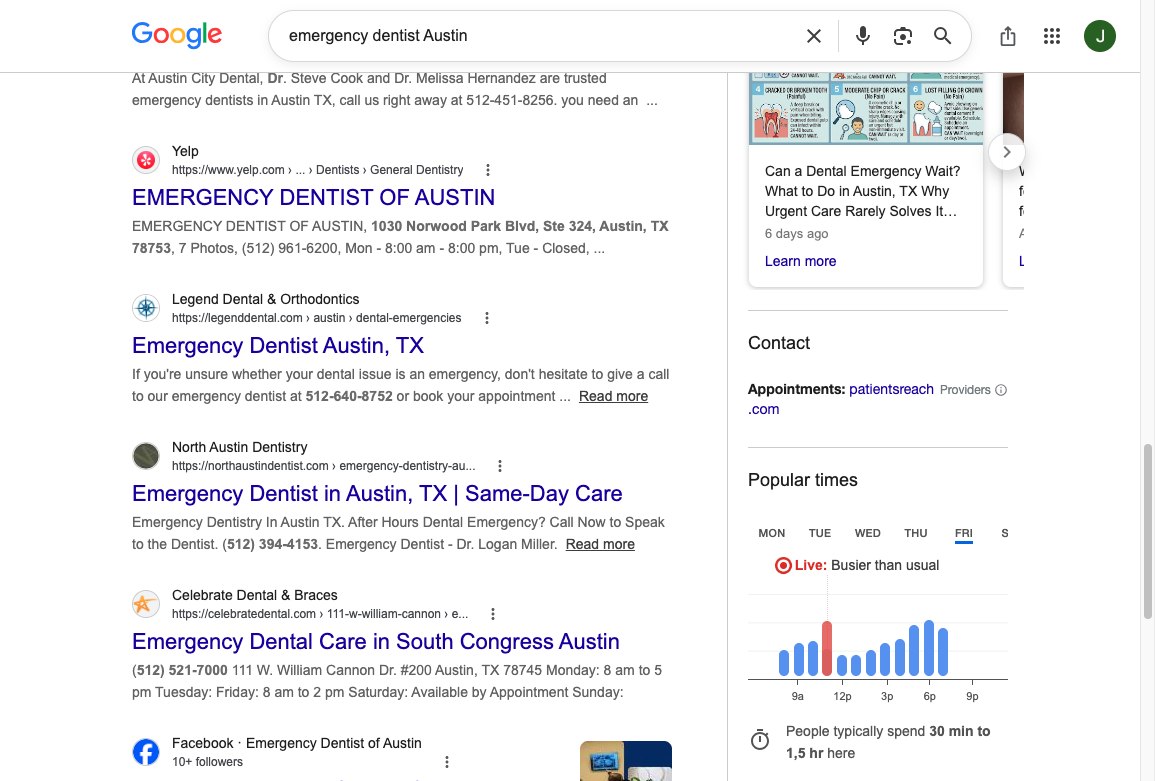Click Providers info icon
The image size is (1155, 781).
[x=1000, y=390]
